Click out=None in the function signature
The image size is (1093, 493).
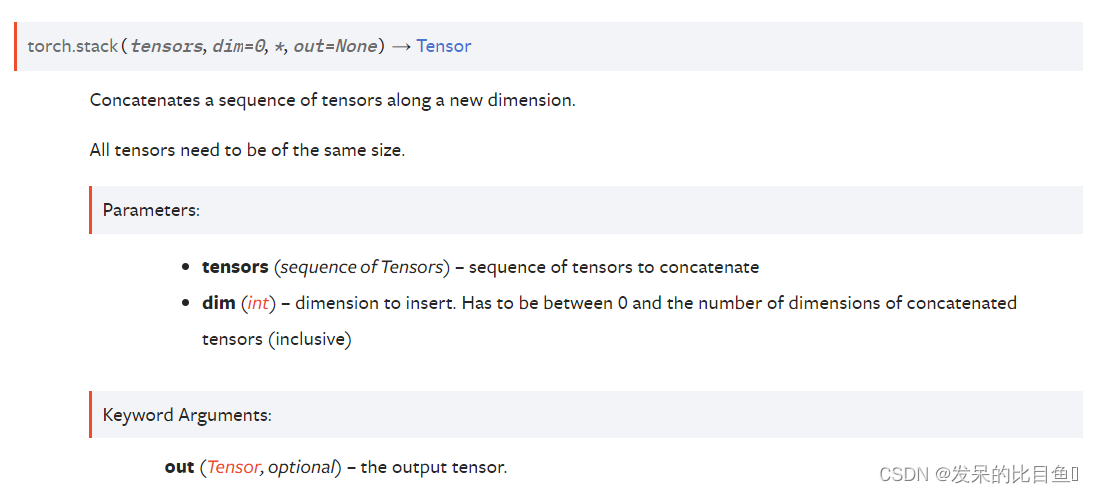point(335,47)
